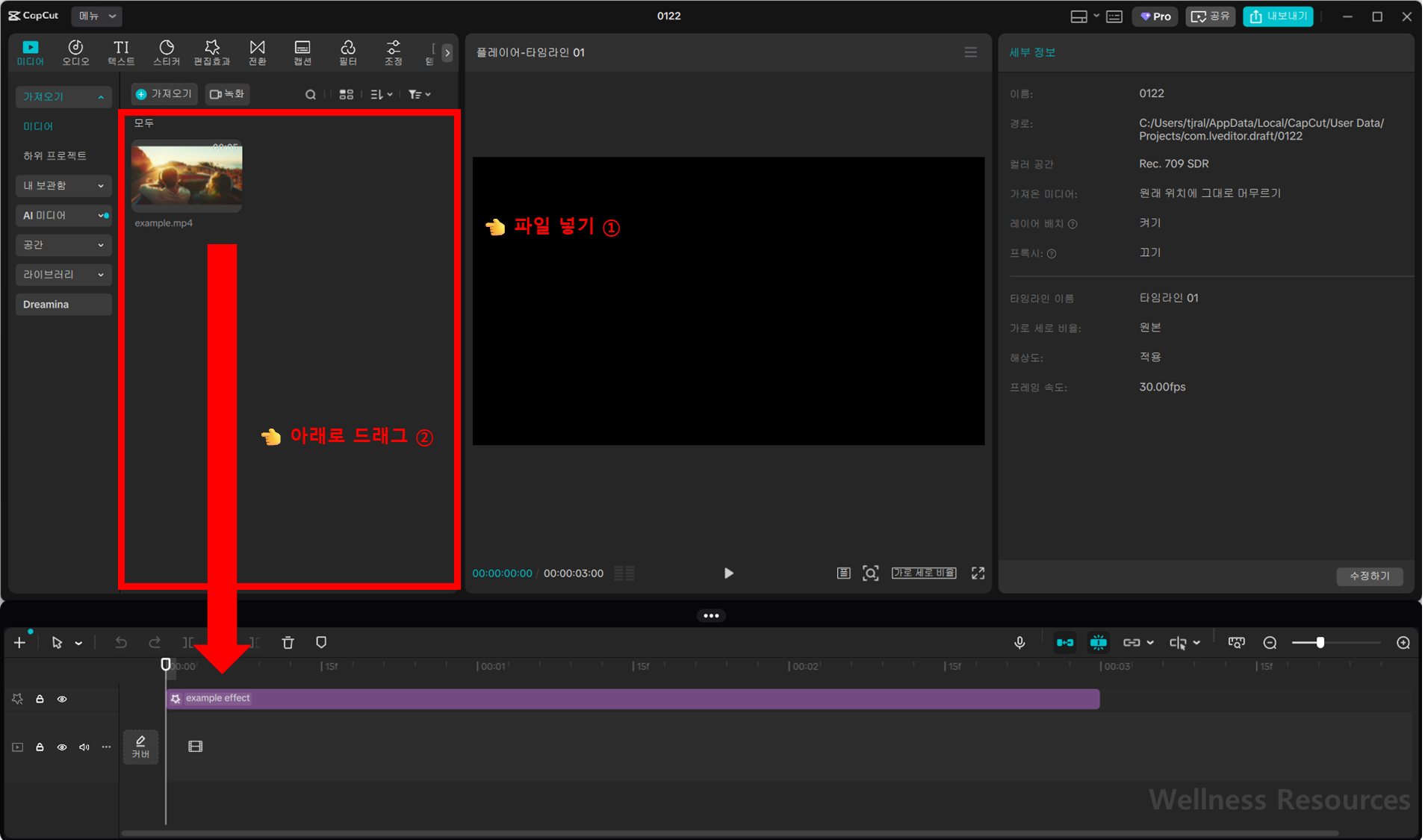Click the redo icon
1428x840 pixels.
(155, 642)
